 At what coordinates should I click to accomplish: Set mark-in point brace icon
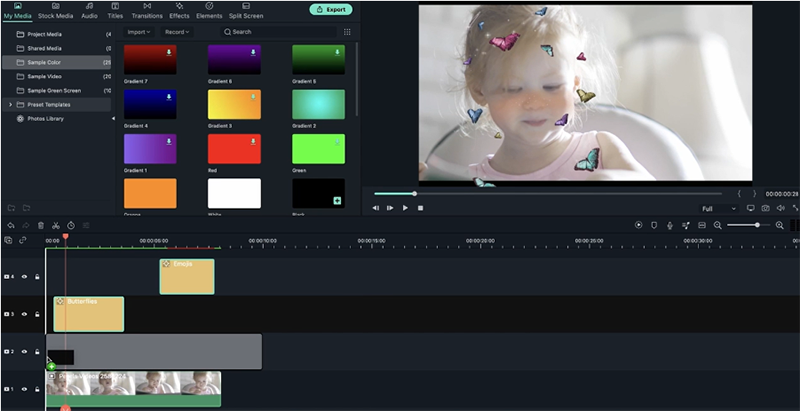click(739, 194)
